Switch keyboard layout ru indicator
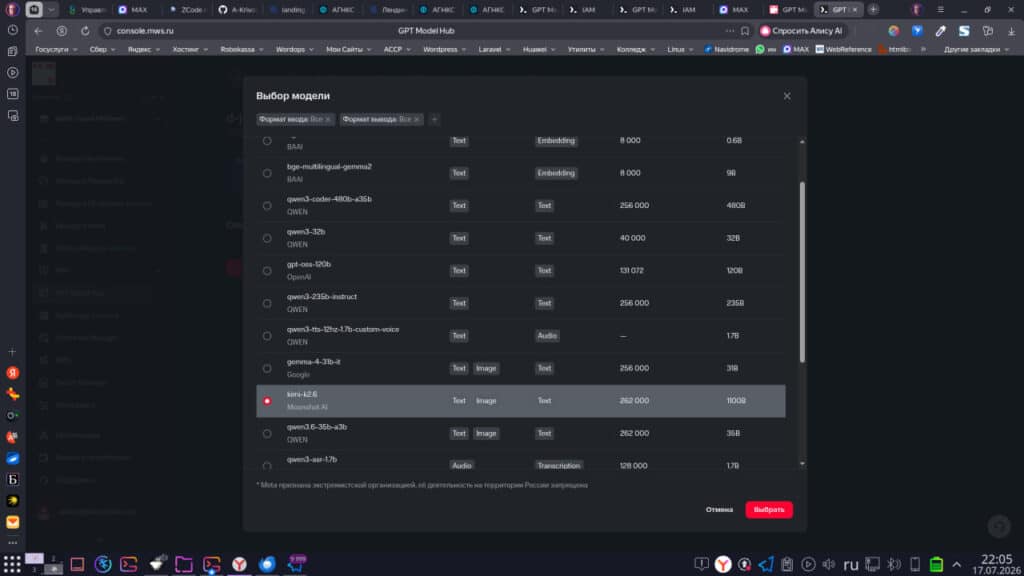Image resolution: width=1024 pixels, height=576 pixels. pos(850,564)
